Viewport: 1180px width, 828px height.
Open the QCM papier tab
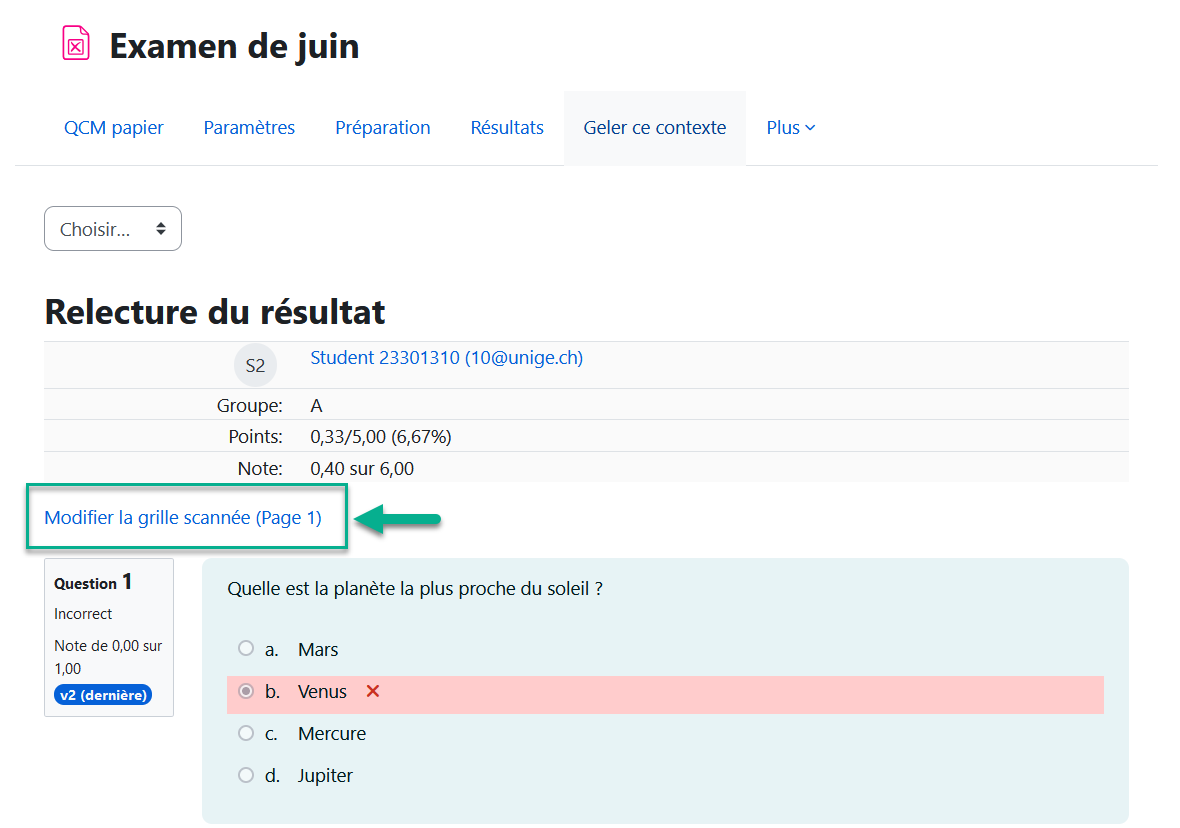(114, 128)
